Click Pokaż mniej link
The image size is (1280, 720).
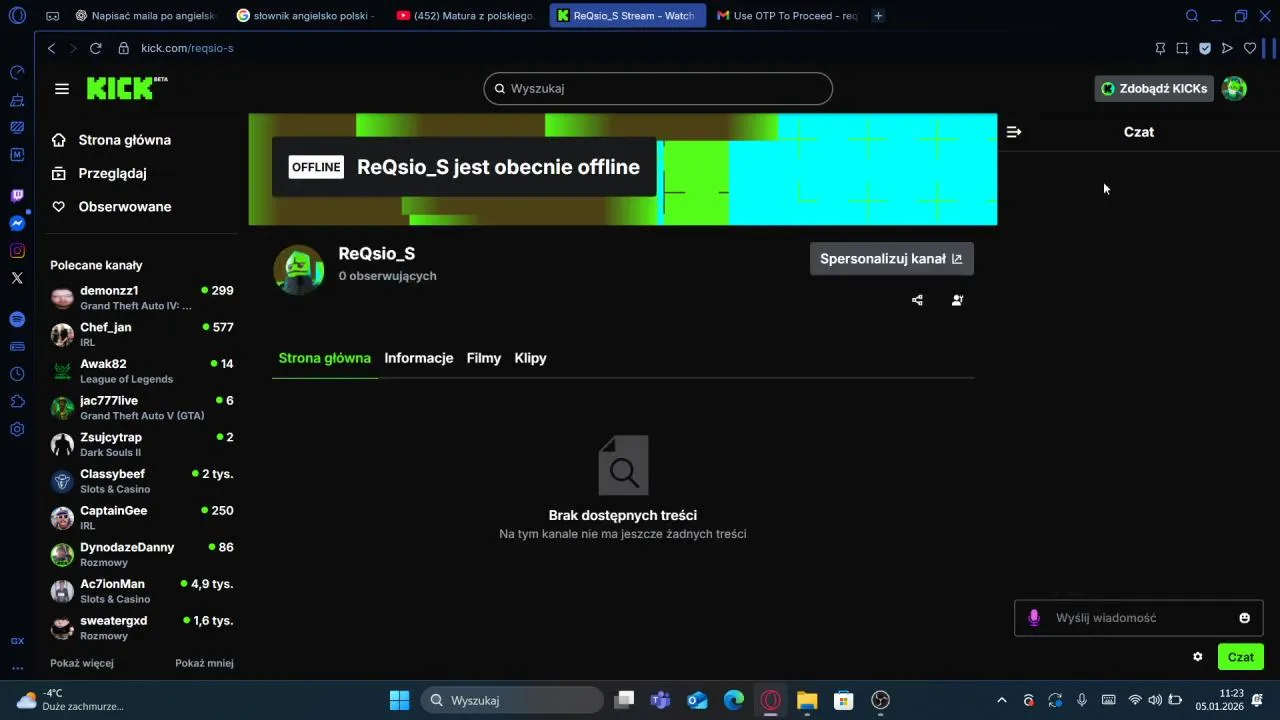point(204,663)
